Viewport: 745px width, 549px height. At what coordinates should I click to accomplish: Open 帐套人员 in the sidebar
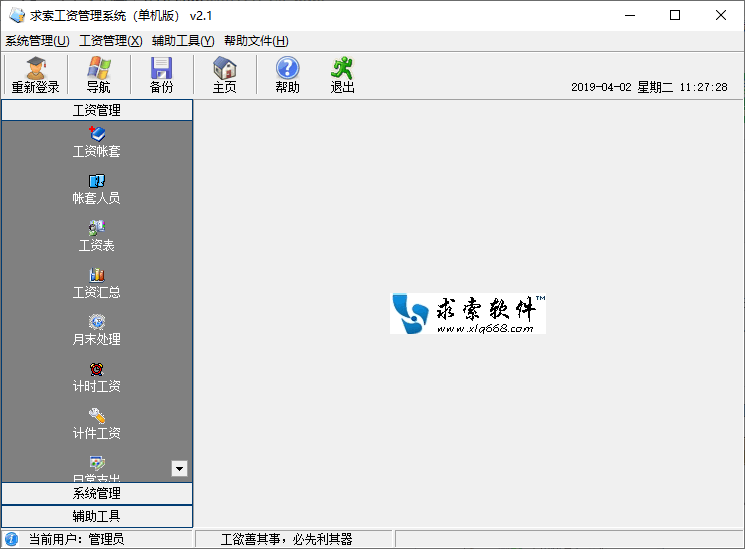(96, 189)
